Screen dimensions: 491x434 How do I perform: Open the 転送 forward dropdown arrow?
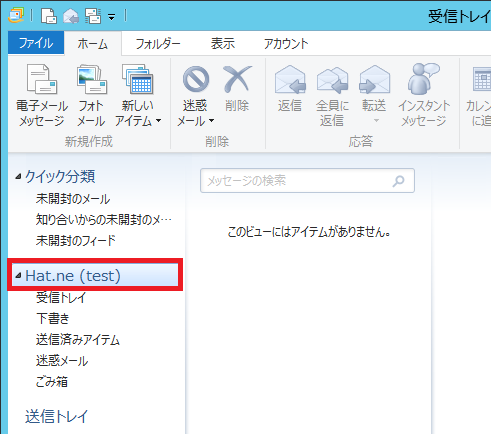click(376, 120)
